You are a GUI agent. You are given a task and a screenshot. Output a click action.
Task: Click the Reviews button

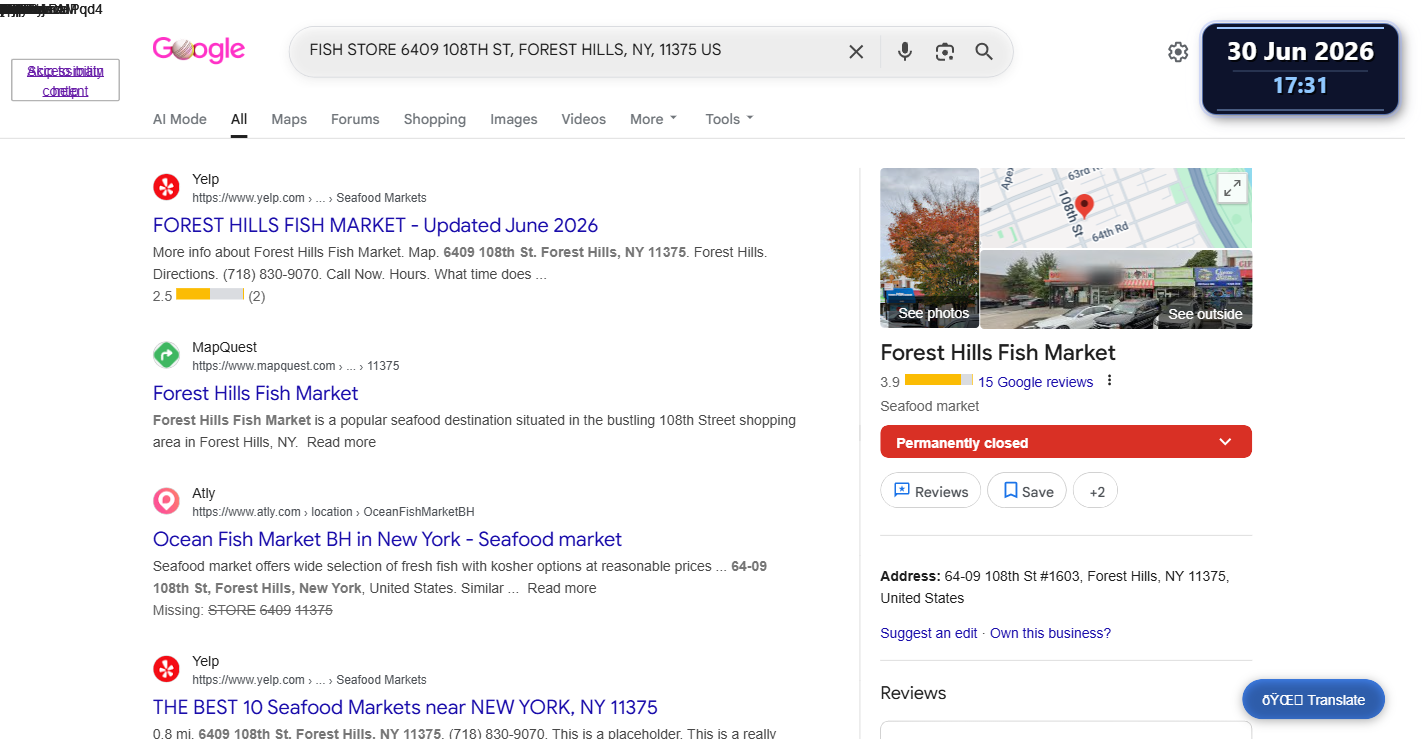click(930, 491)
